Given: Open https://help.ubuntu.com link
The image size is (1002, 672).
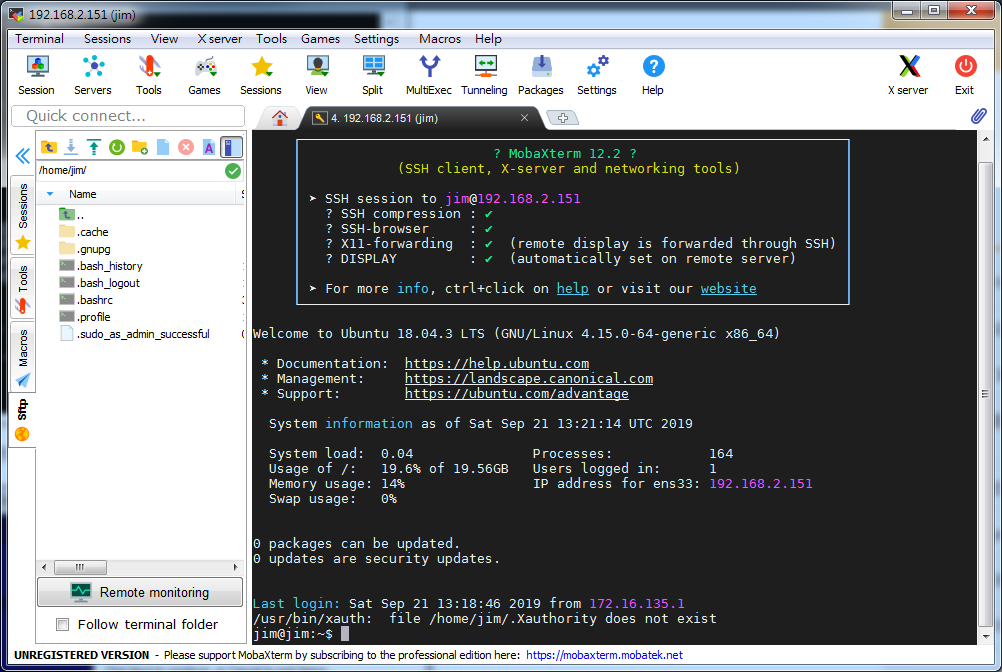Looking at the screenshot, I should click(x=497, y=363).
